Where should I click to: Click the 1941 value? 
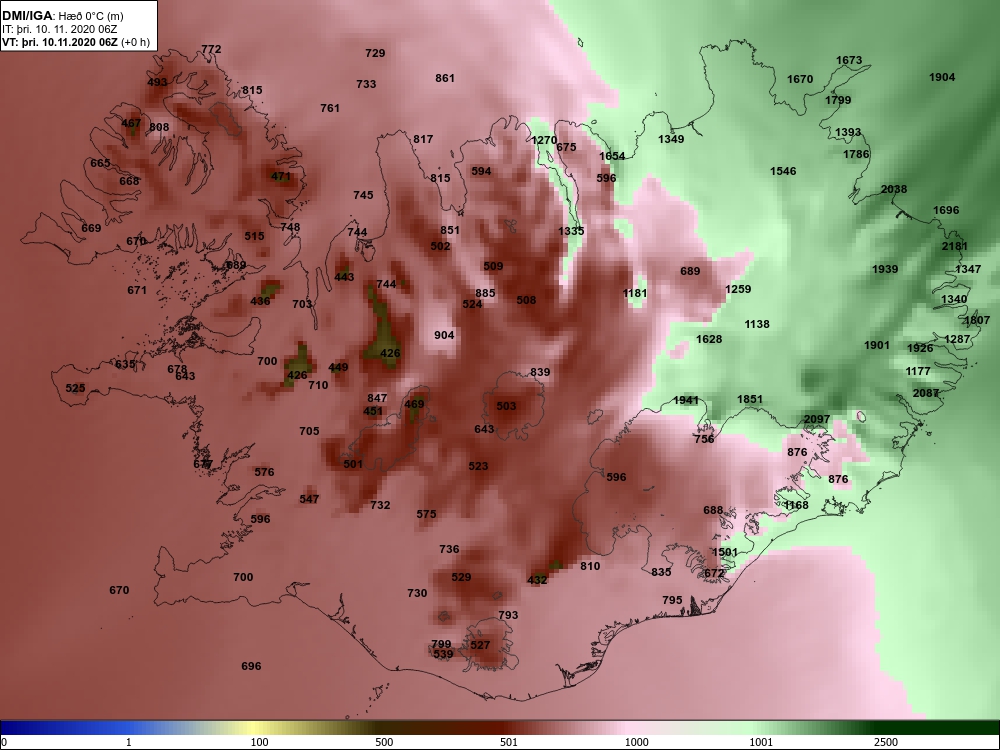(686, 400)
